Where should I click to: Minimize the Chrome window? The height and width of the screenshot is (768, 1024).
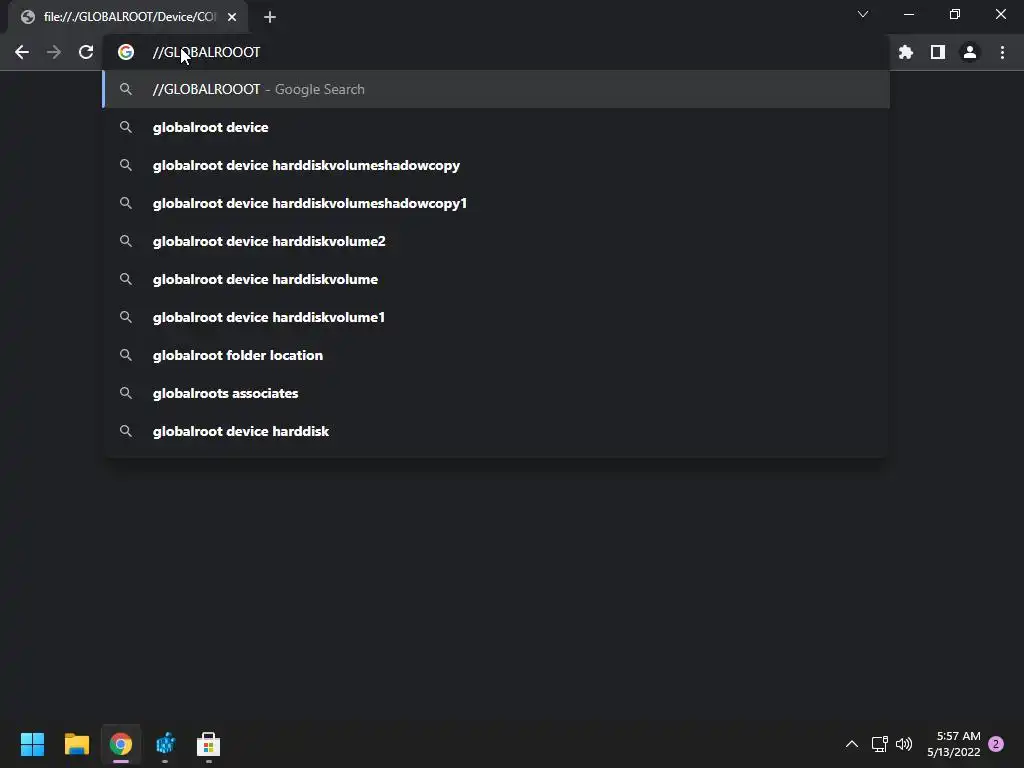click(909, 14)
